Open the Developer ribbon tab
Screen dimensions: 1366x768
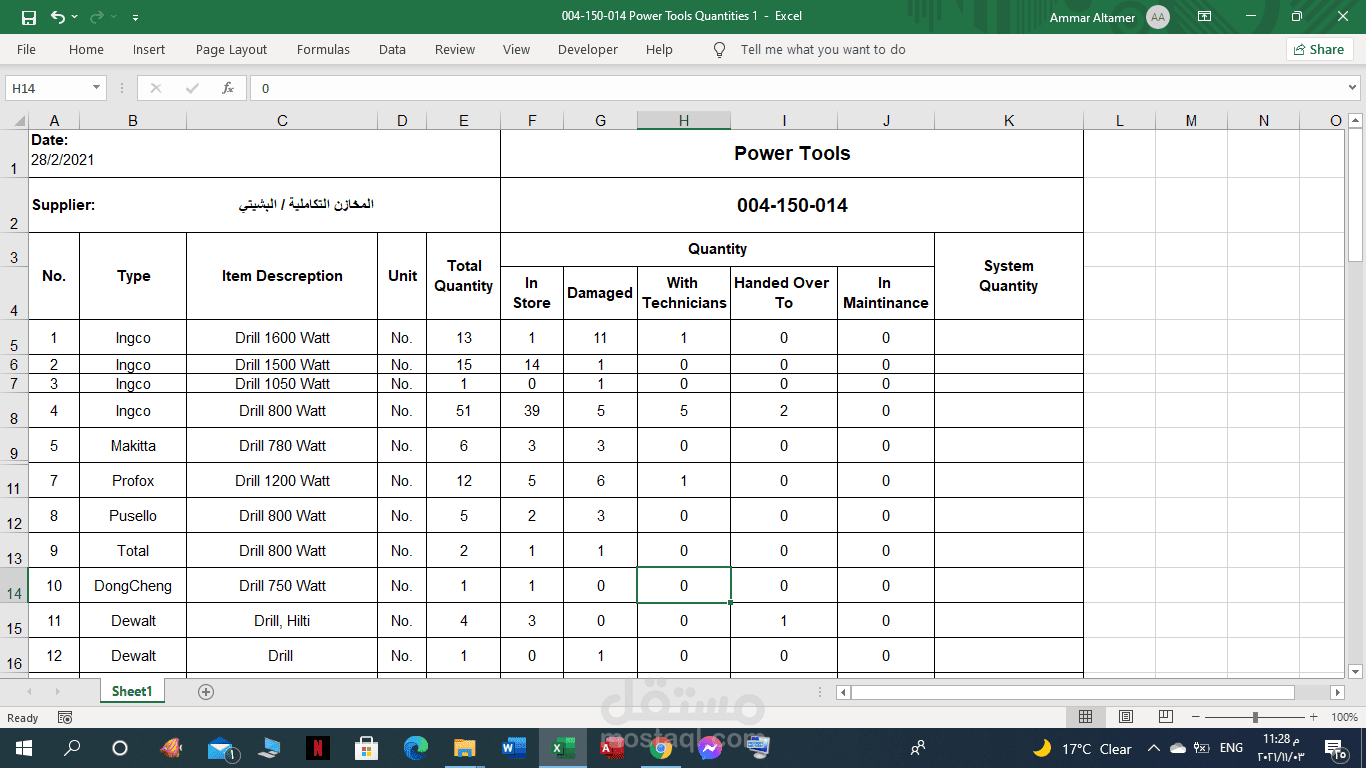click(587, 49)
